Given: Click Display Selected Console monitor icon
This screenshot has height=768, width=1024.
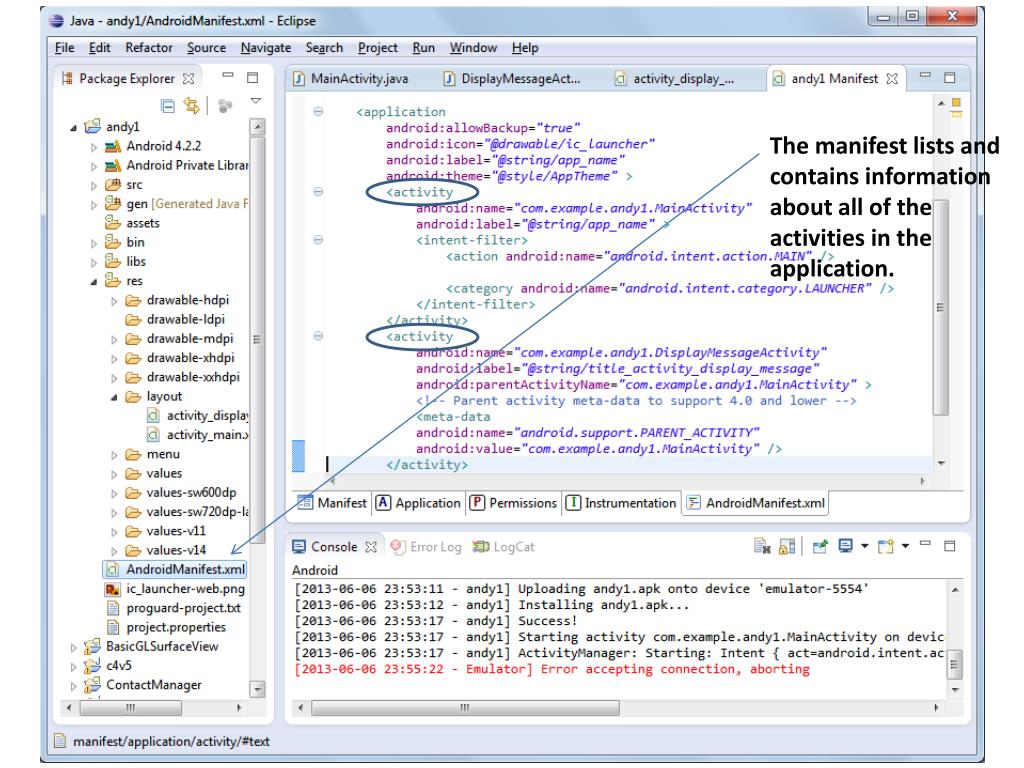Looking at the screenshot, I should 846,545.
